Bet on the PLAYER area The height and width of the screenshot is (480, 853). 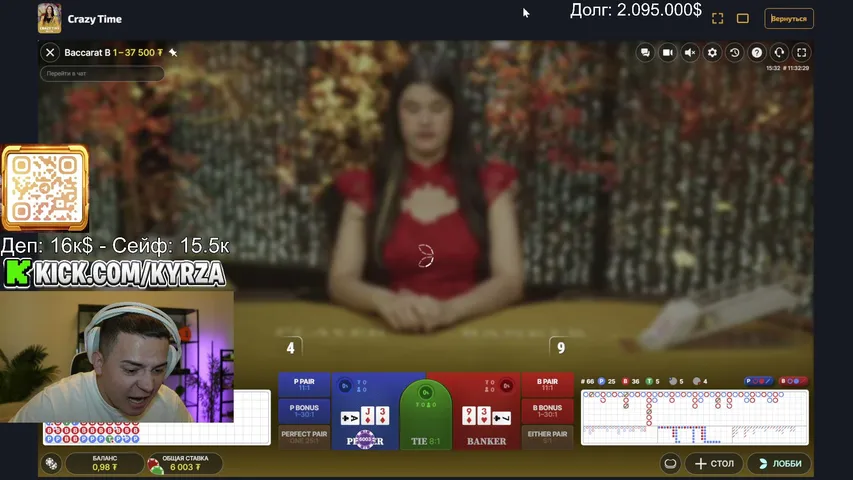pos(366,411)
